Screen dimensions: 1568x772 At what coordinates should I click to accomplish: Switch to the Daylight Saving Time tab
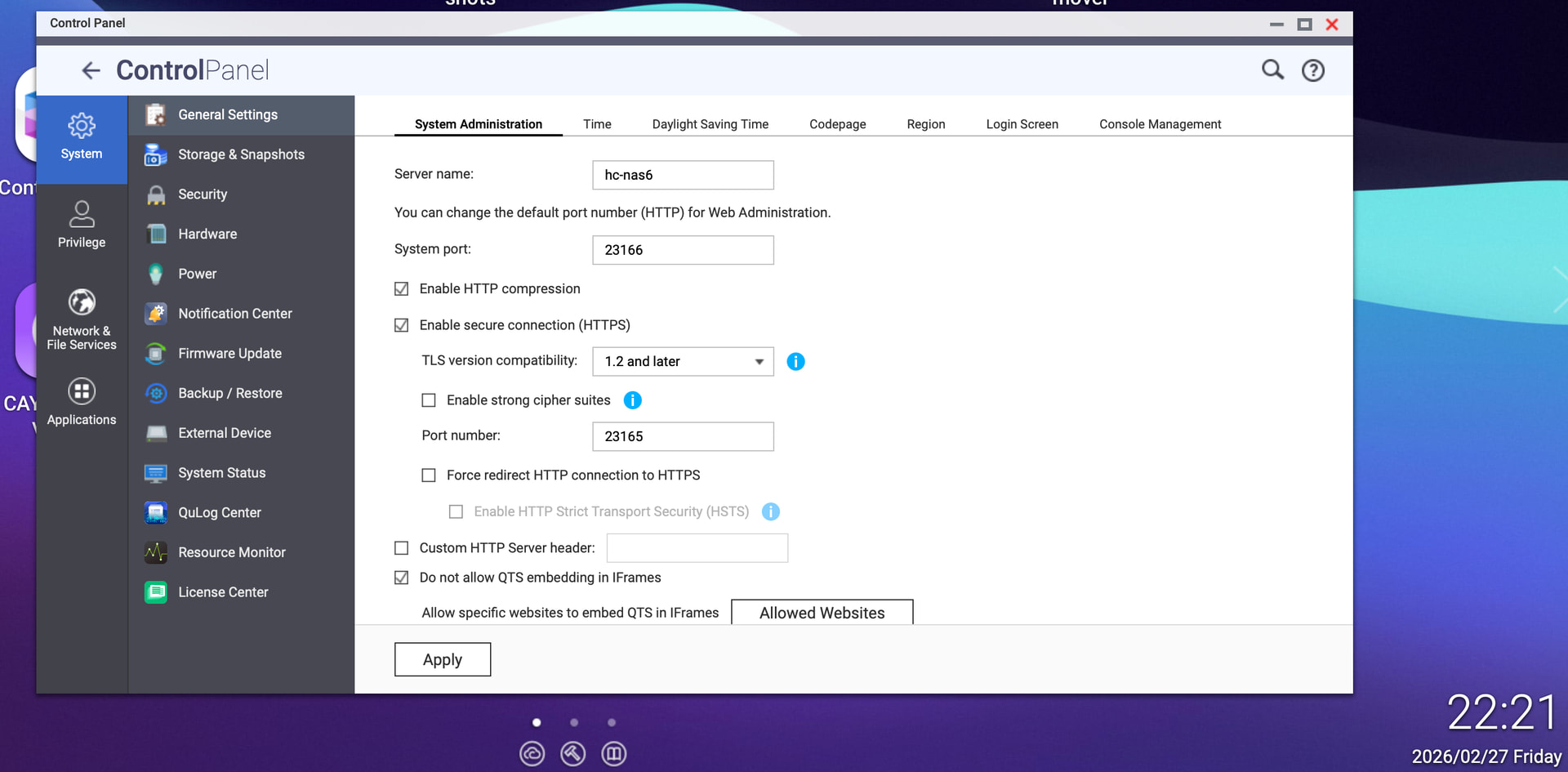(710, 124)
